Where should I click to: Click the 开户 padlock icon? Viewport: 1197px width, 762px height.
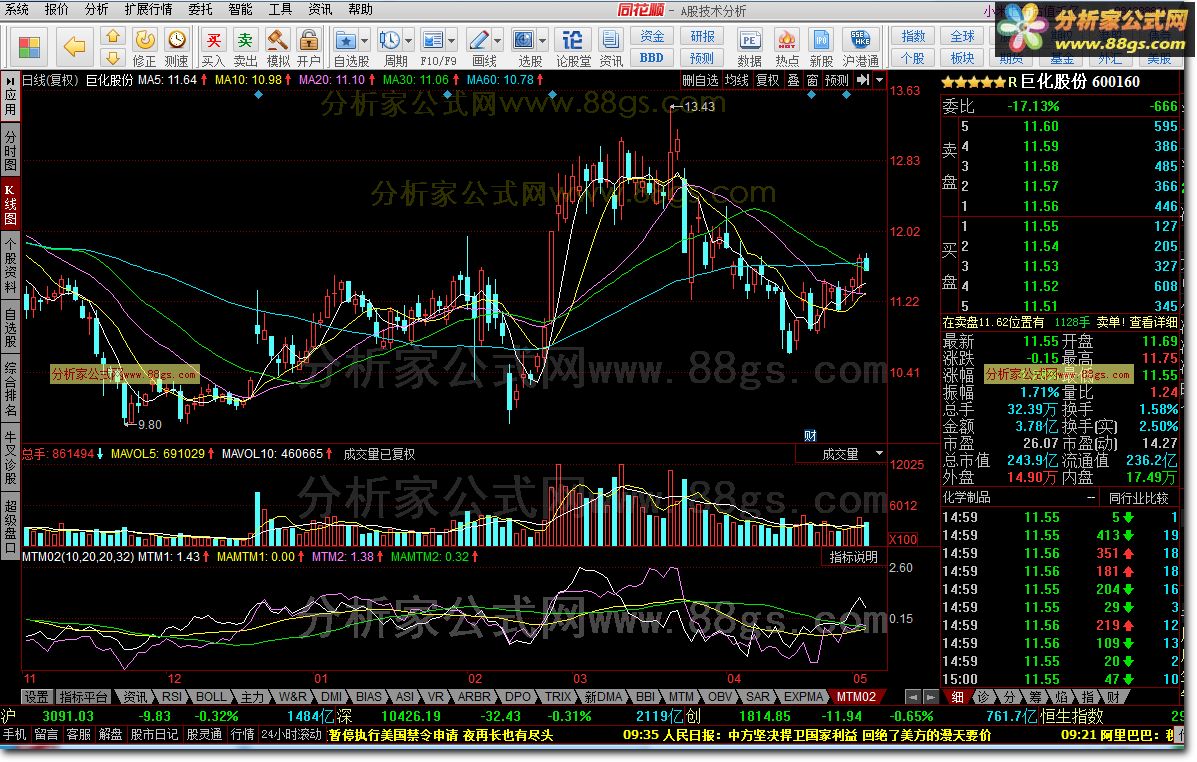(308, 40)
